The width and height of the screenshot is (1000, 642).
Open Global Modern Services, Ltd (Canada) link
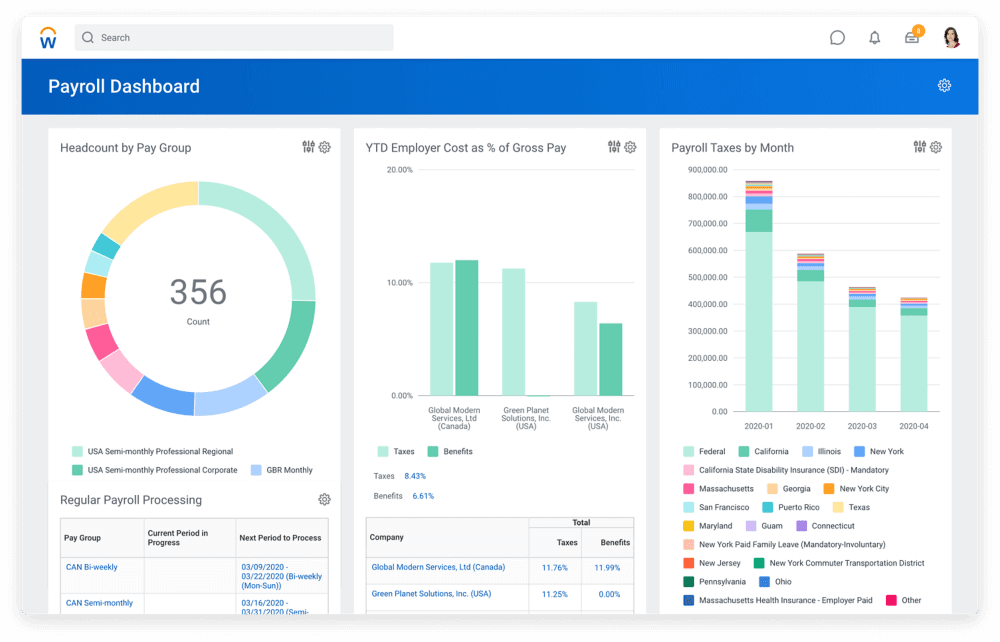point(438,567)
